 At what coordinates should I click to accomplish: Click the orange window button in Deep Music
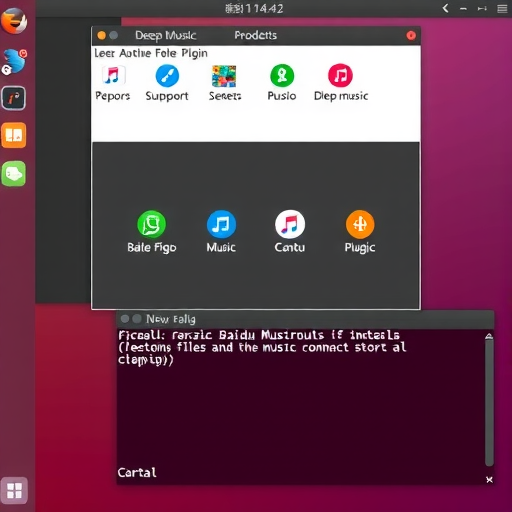click(x=102, y=35)
